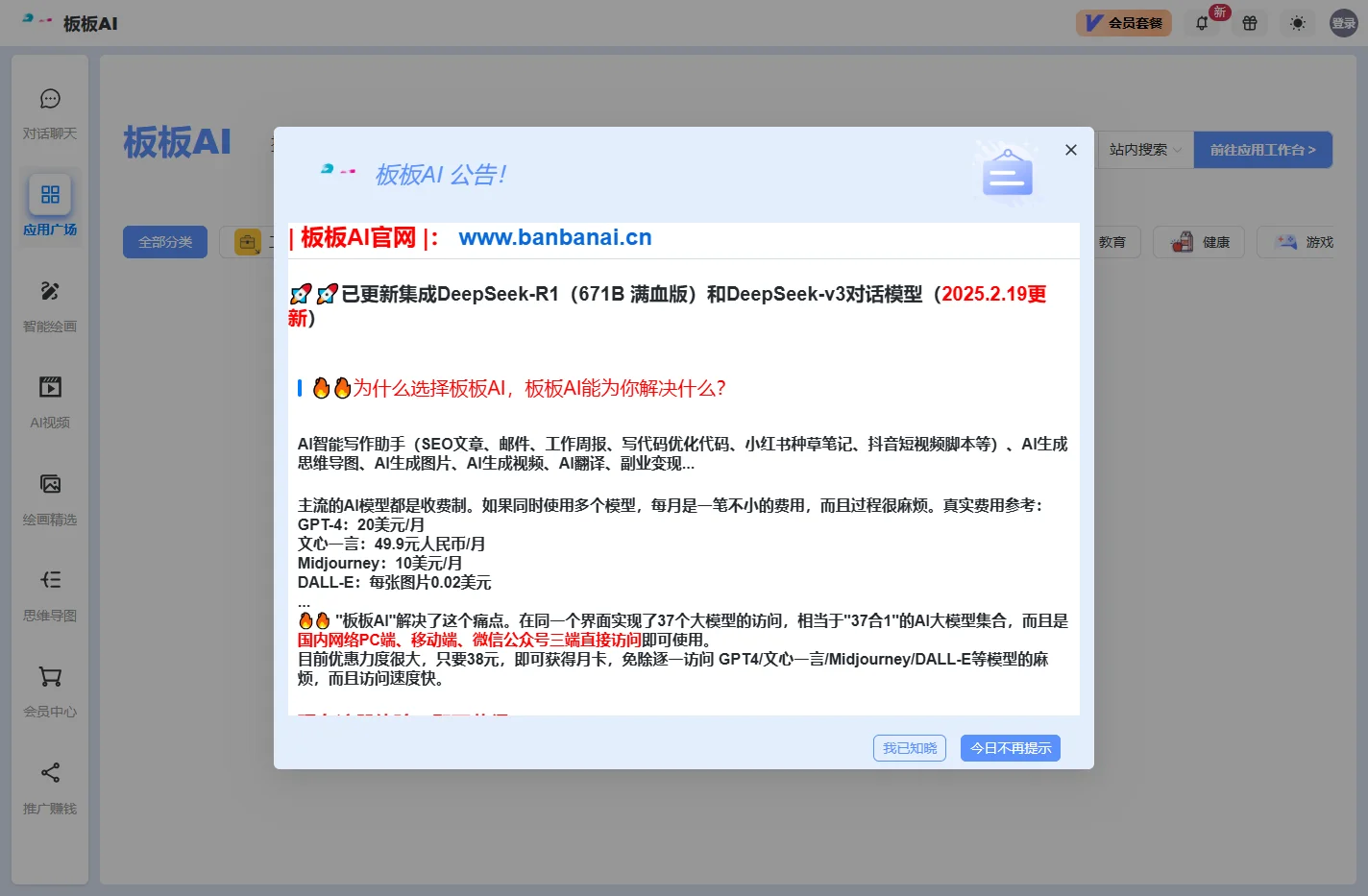Click the dialog's small 板板AI logo
Viewport: 1368px width, 896px height.
point(338,170)
